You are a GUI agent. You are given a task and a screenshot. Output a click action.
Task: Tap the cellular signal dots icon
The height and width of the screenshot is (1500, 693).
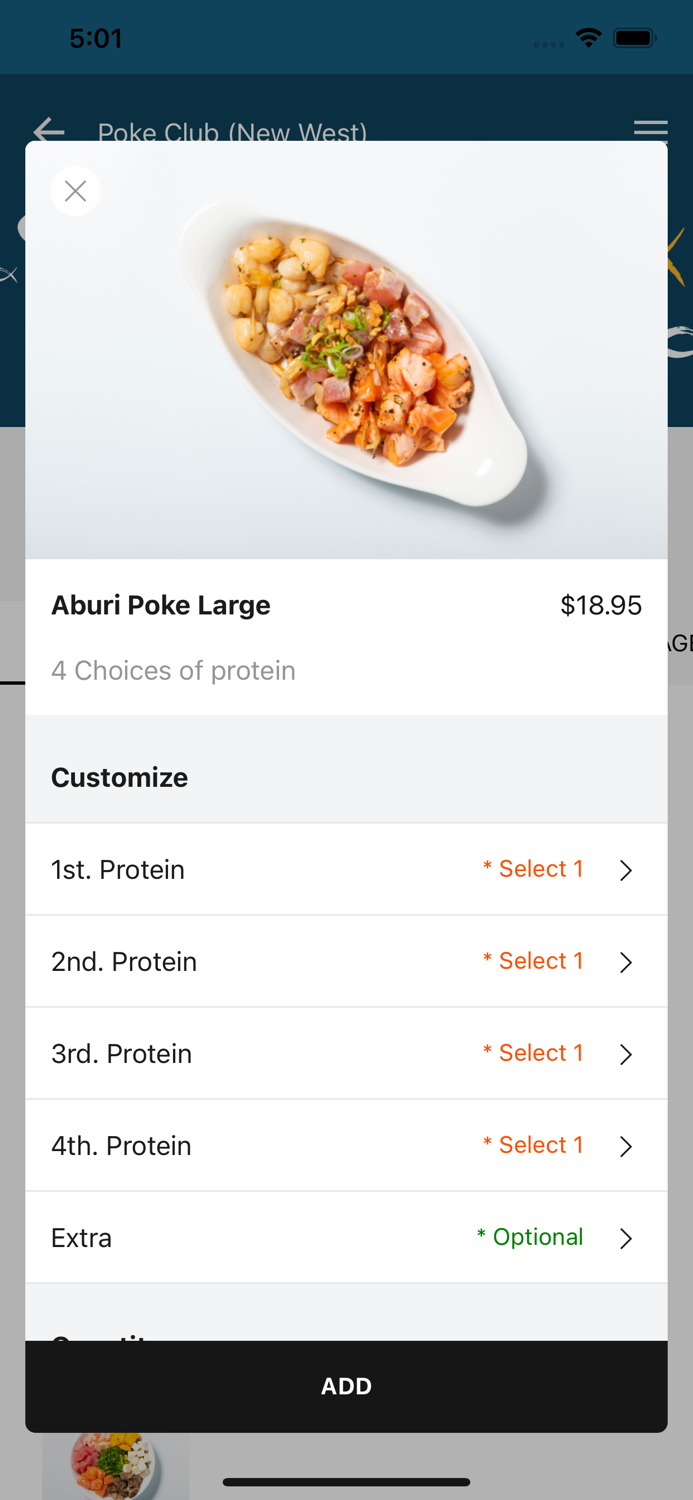[548, 45]
